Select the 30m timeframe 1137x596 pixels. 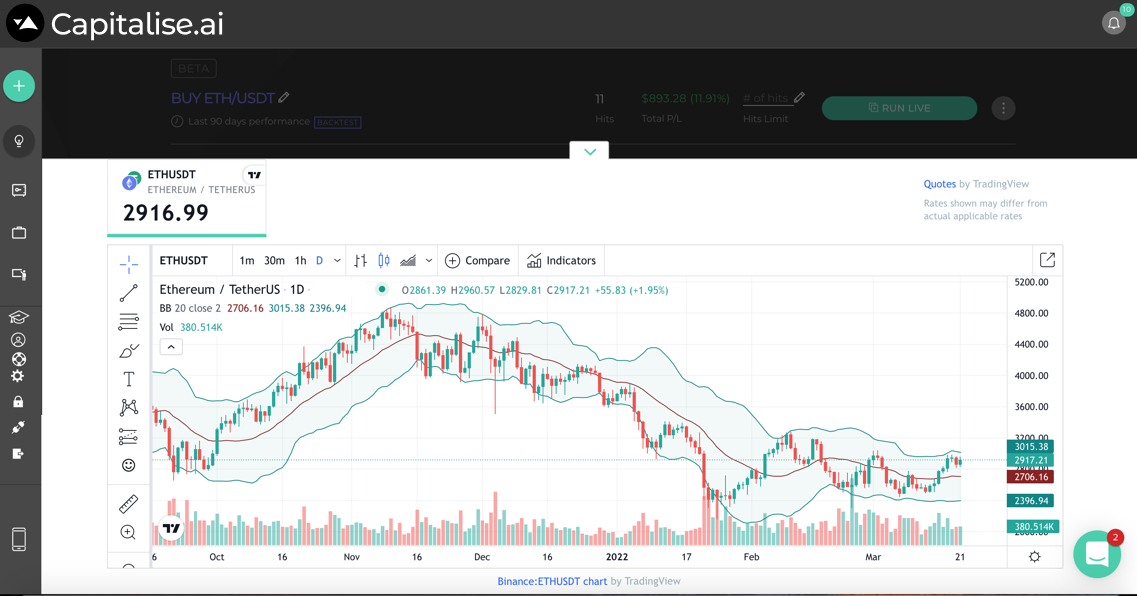tap(274, 261)
